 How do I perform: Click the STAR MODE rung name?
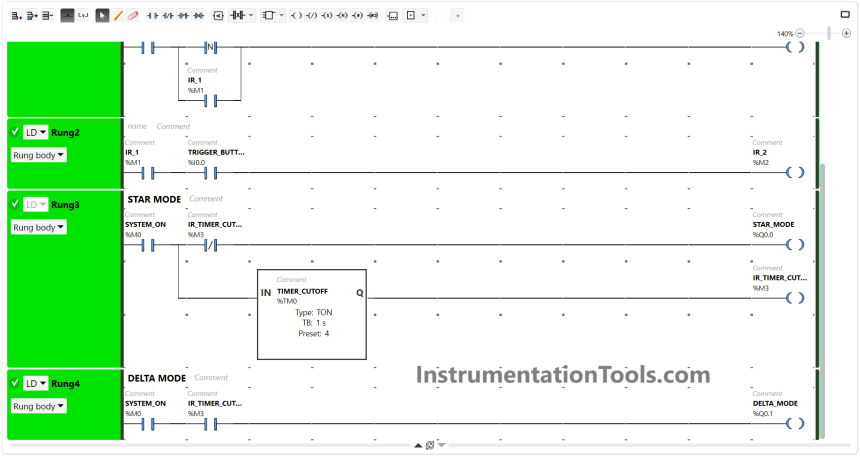(154, 199)
